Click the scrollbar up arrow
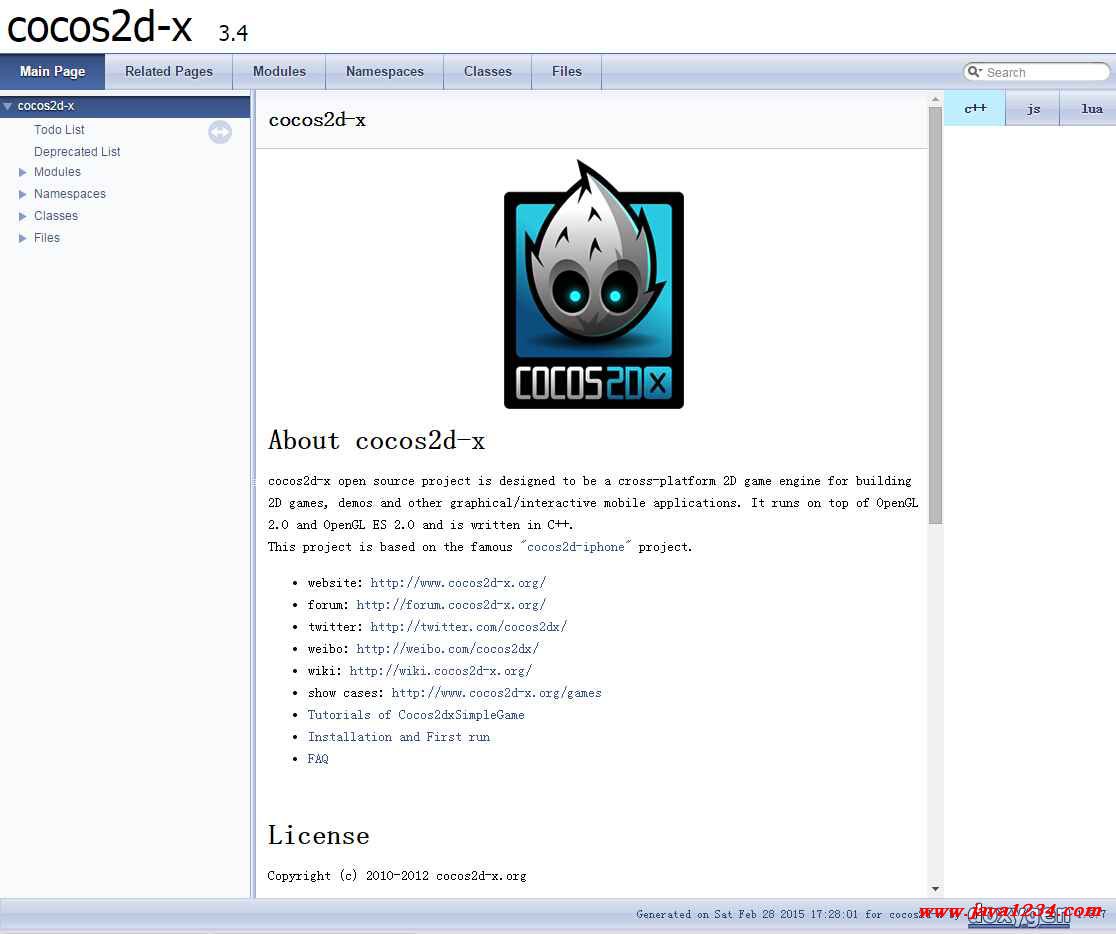The width and height of the screenshot is (1116, 934). [x=935, y=100]
